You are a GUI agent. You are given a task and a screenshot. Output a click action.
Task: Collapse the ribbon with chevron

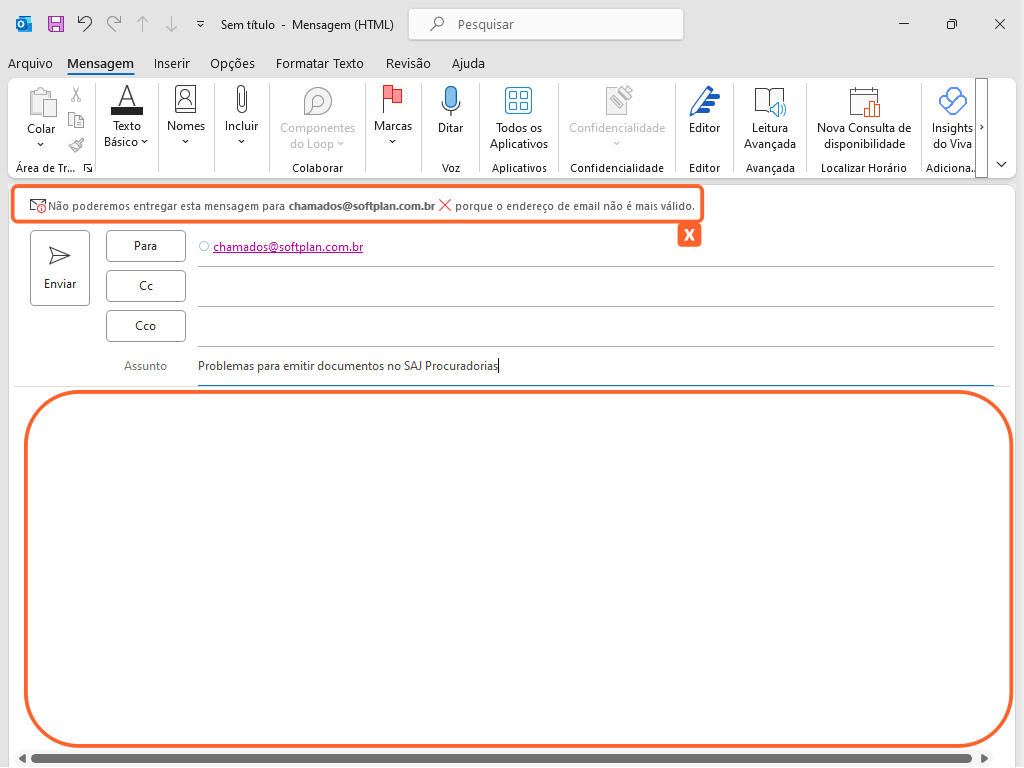pyautogui.click(x=1002, y=165)
